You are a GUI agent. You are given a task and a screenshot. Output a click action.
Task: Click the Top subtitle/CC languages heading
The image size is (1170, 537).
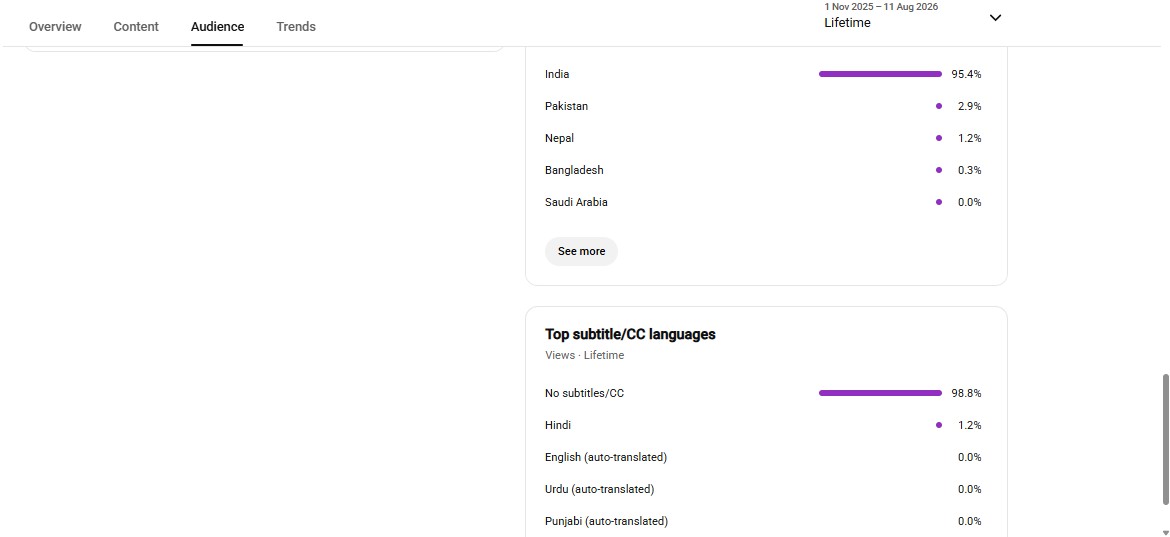[631, 334]
